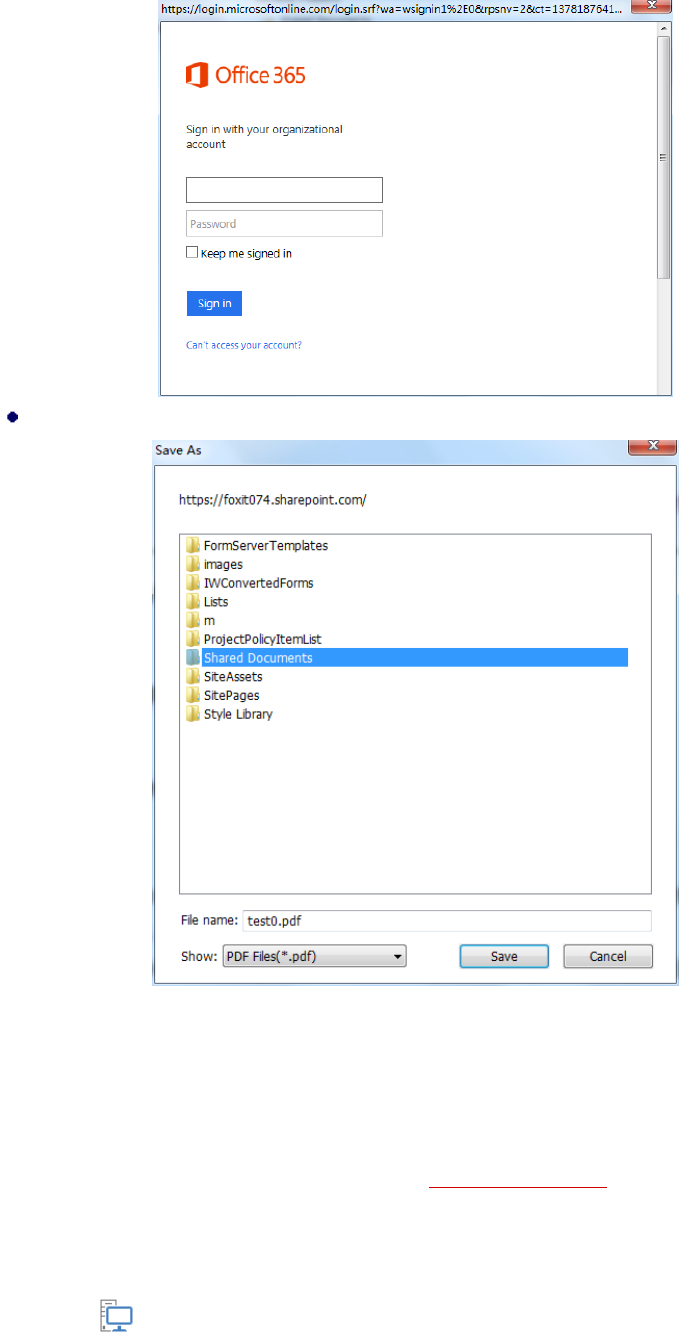Click the Cancel button
679x1335 pixels.
608,956
